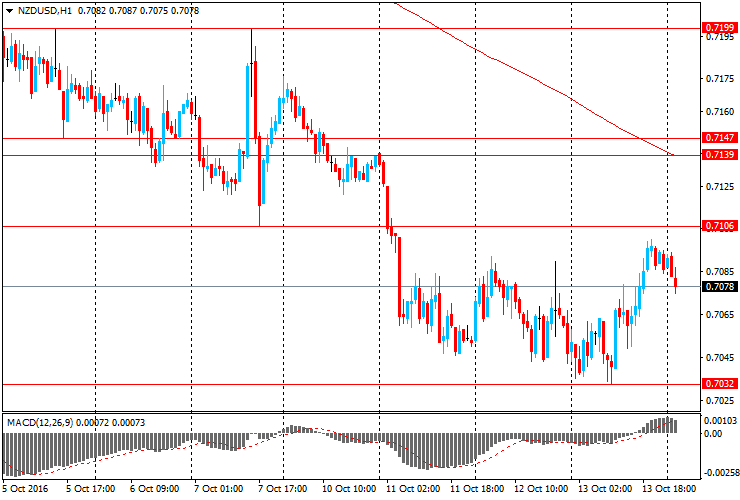This screenshot has width=740, height=500.
Task: Click the 12 Oct 10:00 time label
Action: coord(541,489)
